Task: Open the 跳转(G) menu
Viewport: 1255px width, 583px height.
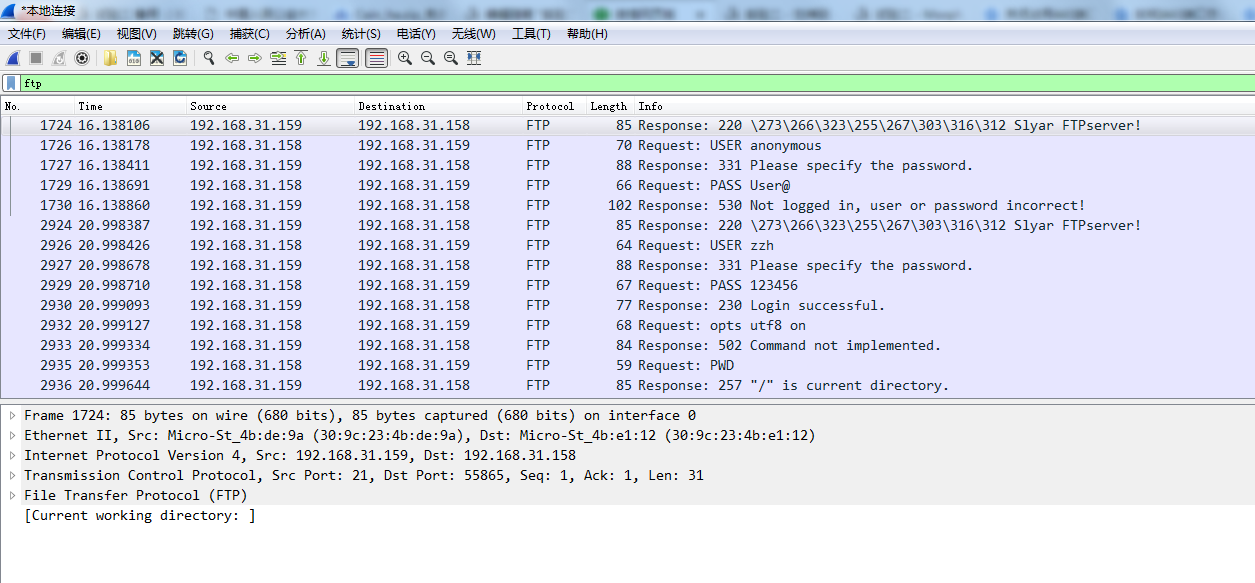Action: (x=193, y=34)
